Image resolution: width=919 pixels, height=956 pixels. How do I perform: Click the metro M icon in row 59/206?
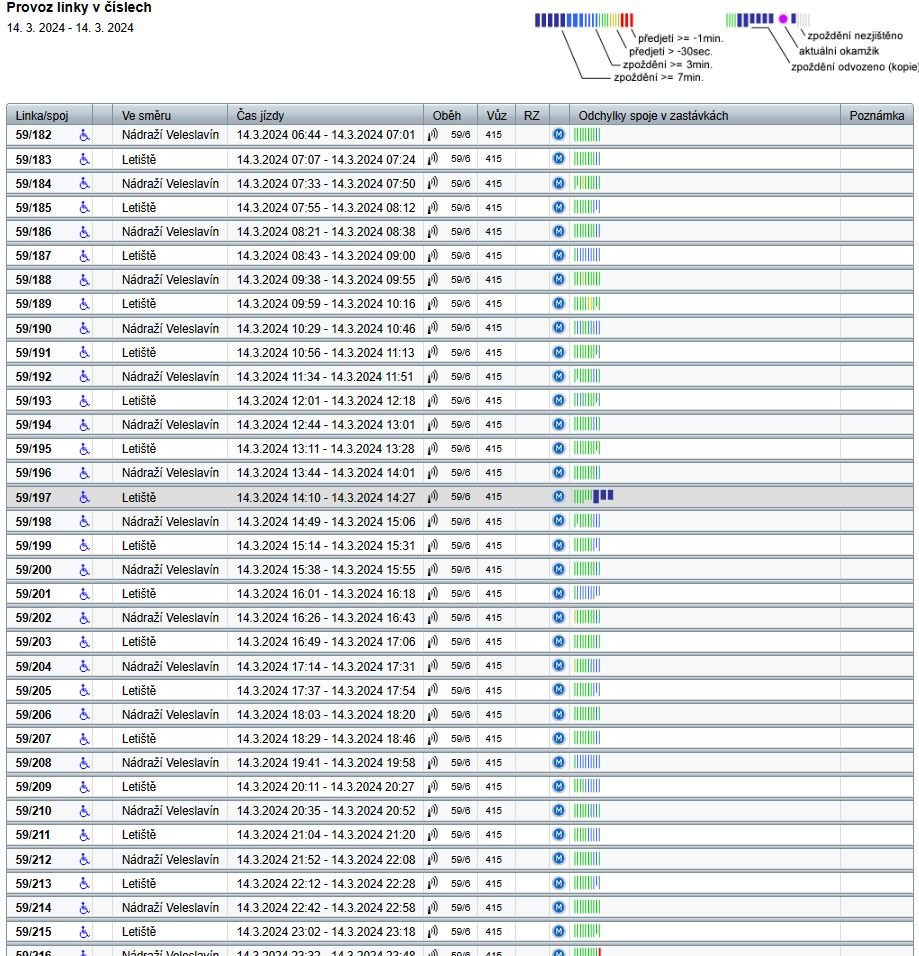click(559, 714)
